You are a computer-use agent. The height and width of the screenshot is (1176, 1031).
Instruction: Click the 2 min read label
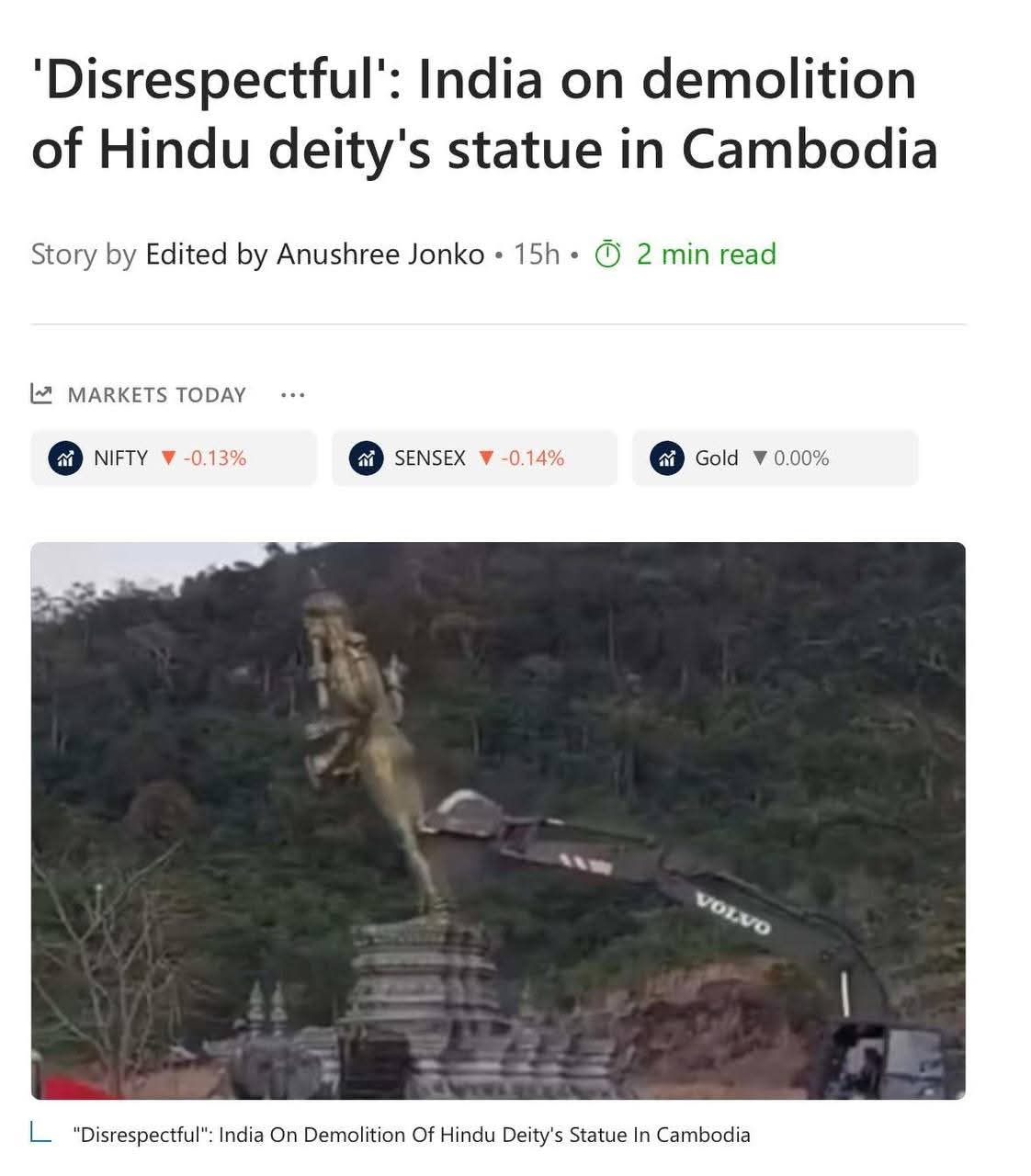point(706,254)
